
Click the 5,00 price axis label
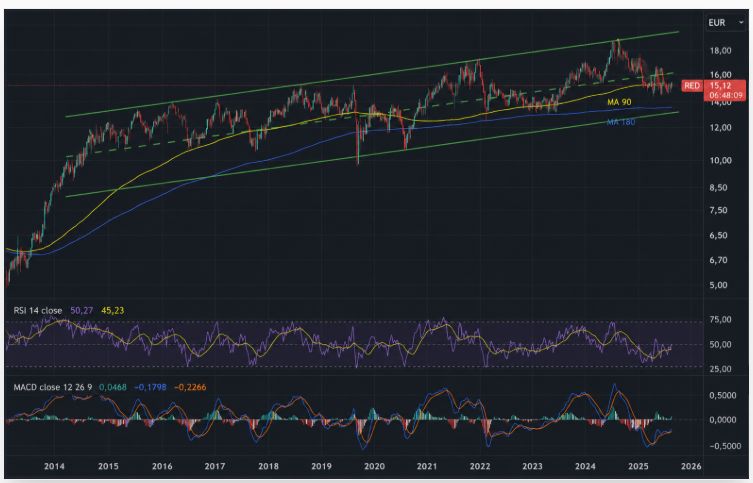(718, 285)
